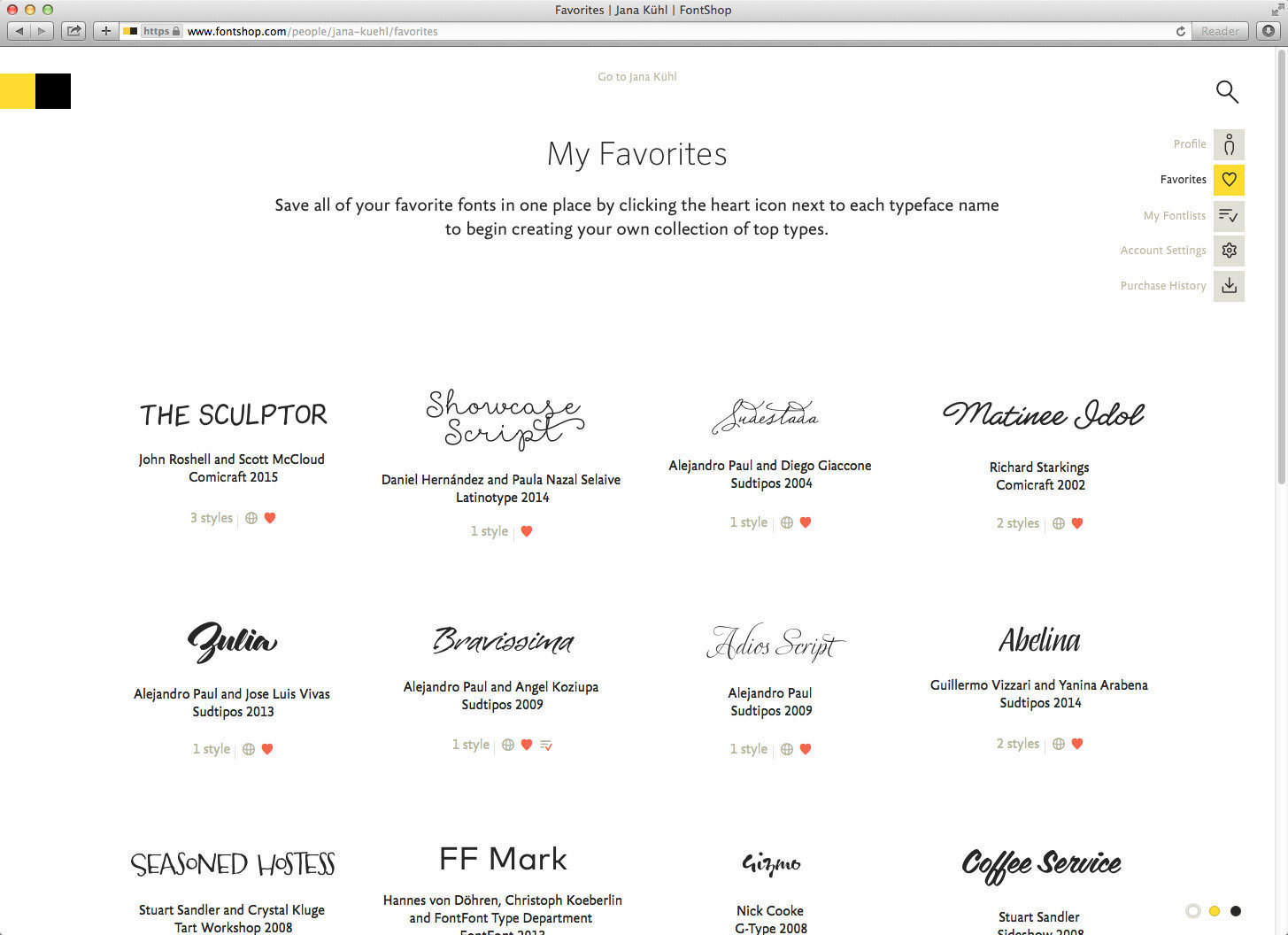Unfavorite Julia heart
Viewport: 1288px width, 935px height.
(x=267, y=749)
